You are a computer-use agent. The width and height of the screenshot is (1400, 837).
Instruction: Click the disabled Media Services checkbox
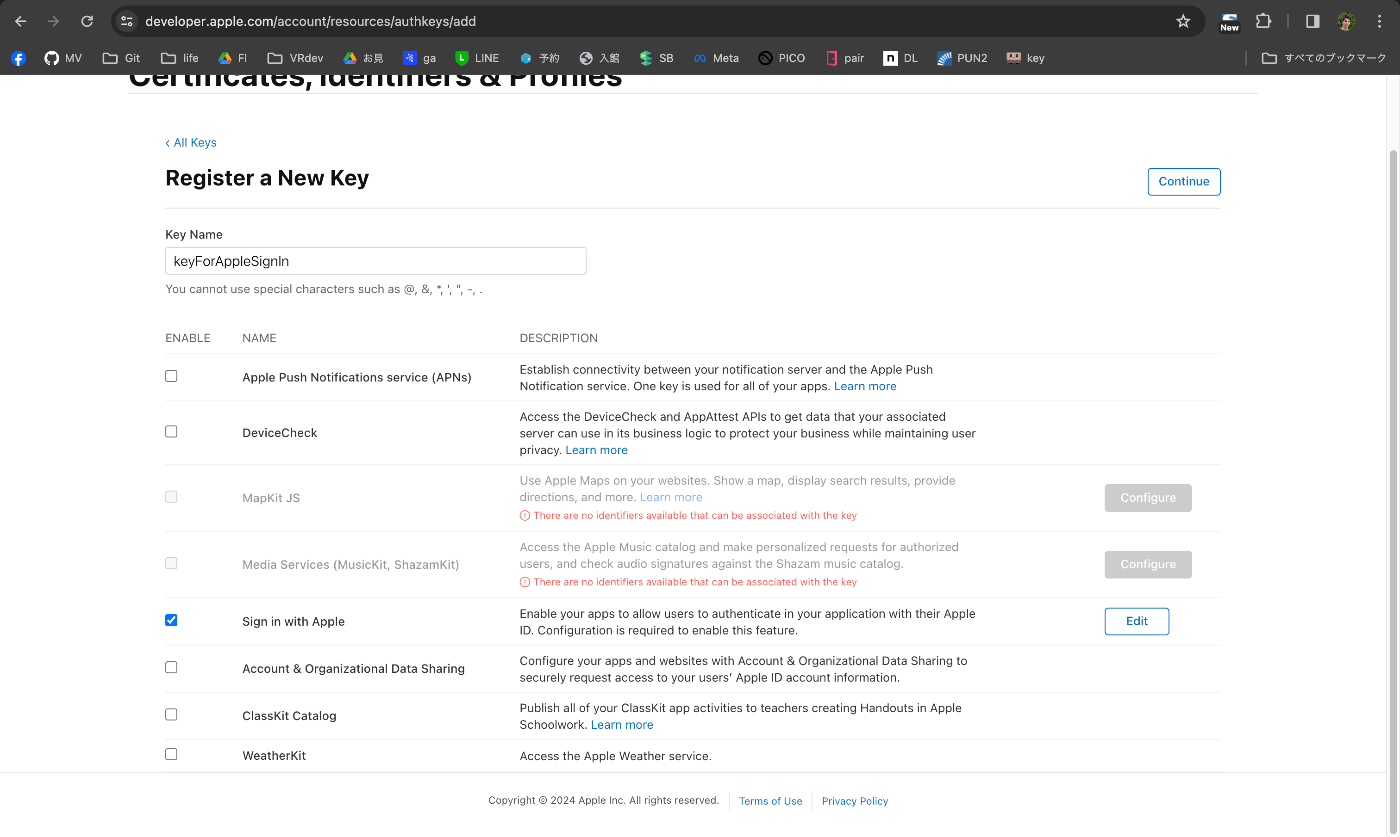tap(171, 563)
